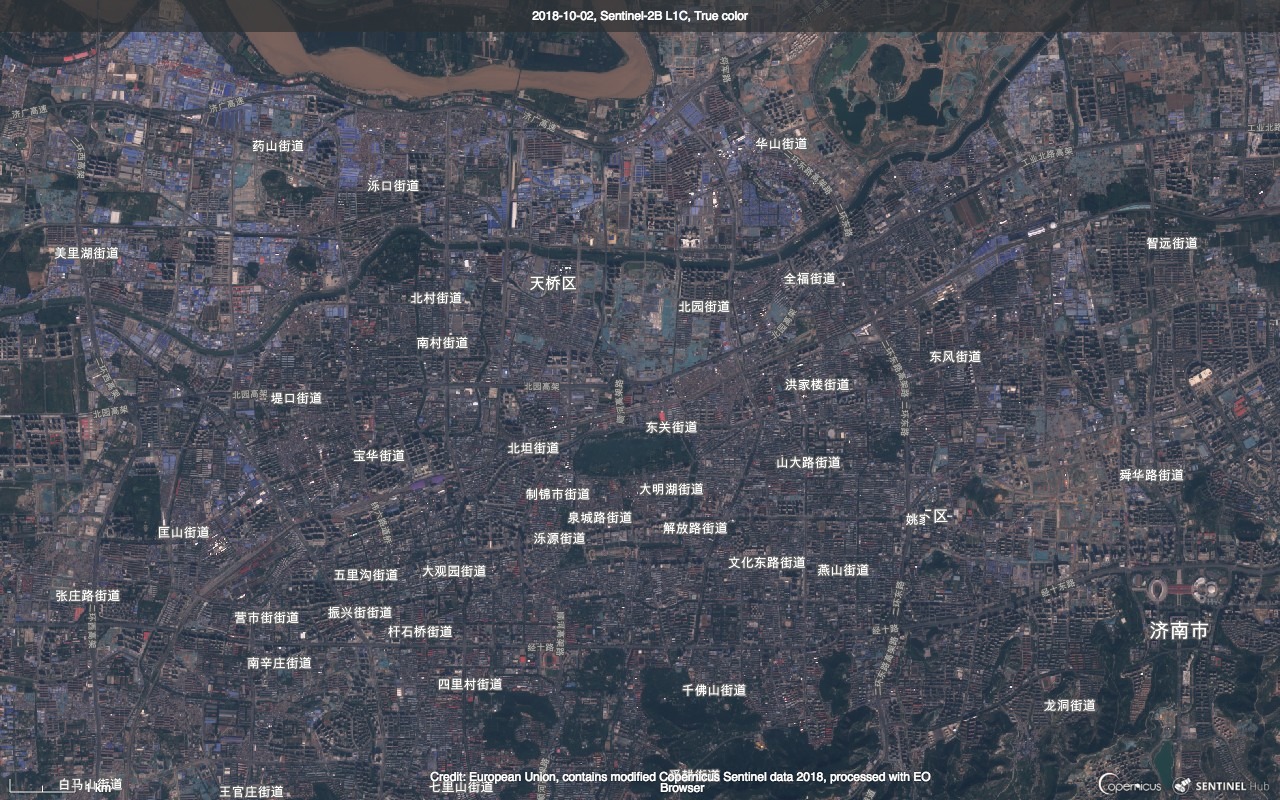Click the 舜华路街道 map label
This screenshot has height=800, width=1280.
(x=1152, y=475)
